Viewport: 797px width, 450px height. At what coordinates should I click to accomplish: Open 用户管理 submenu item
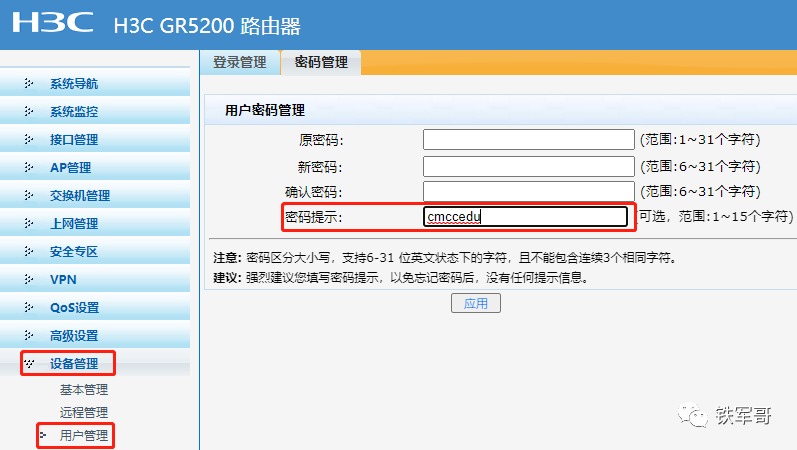tap(84, 436)
